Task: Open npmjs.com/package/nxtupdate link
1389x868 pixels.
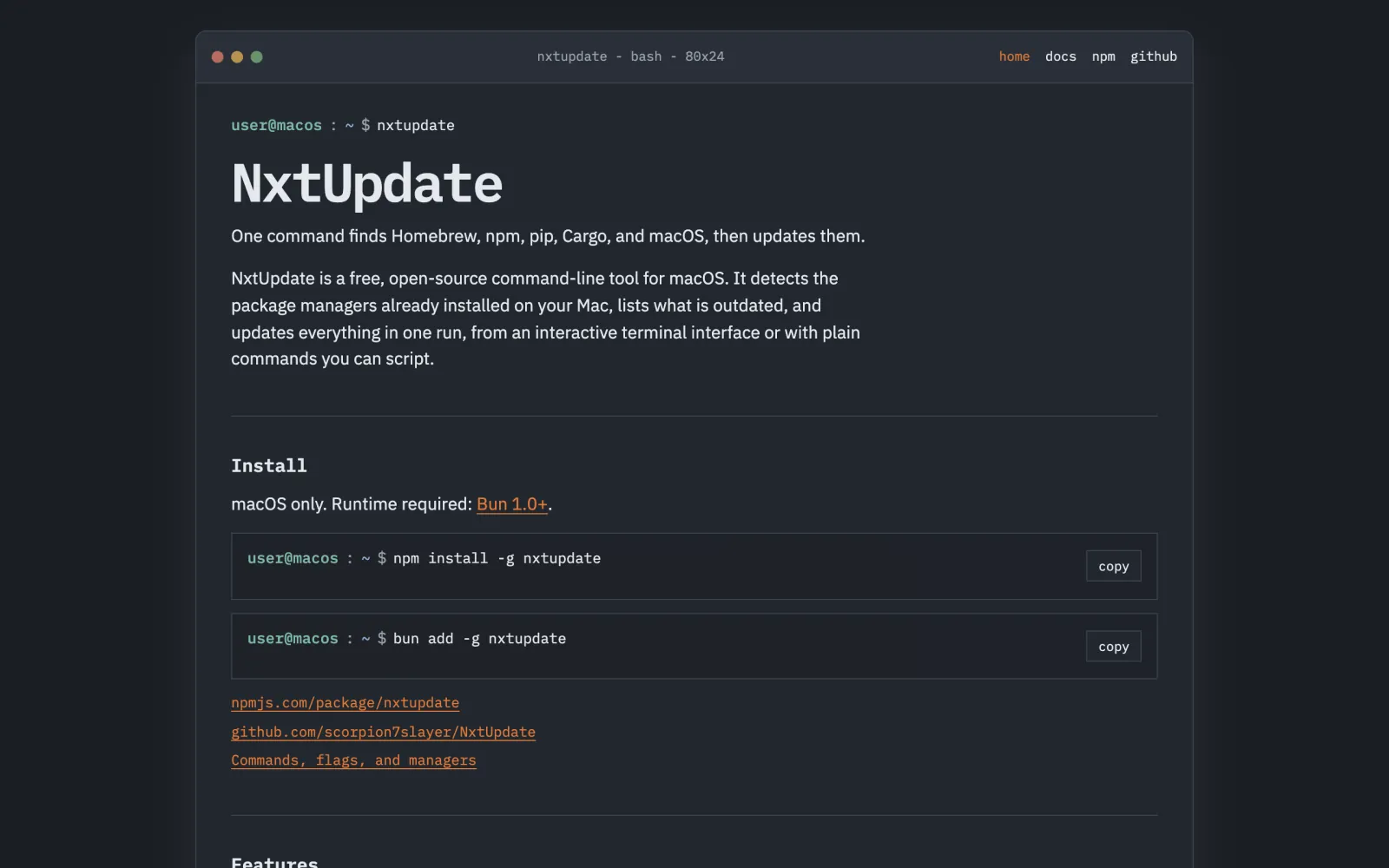Action: pyautogui.click(x=345, y=702)
